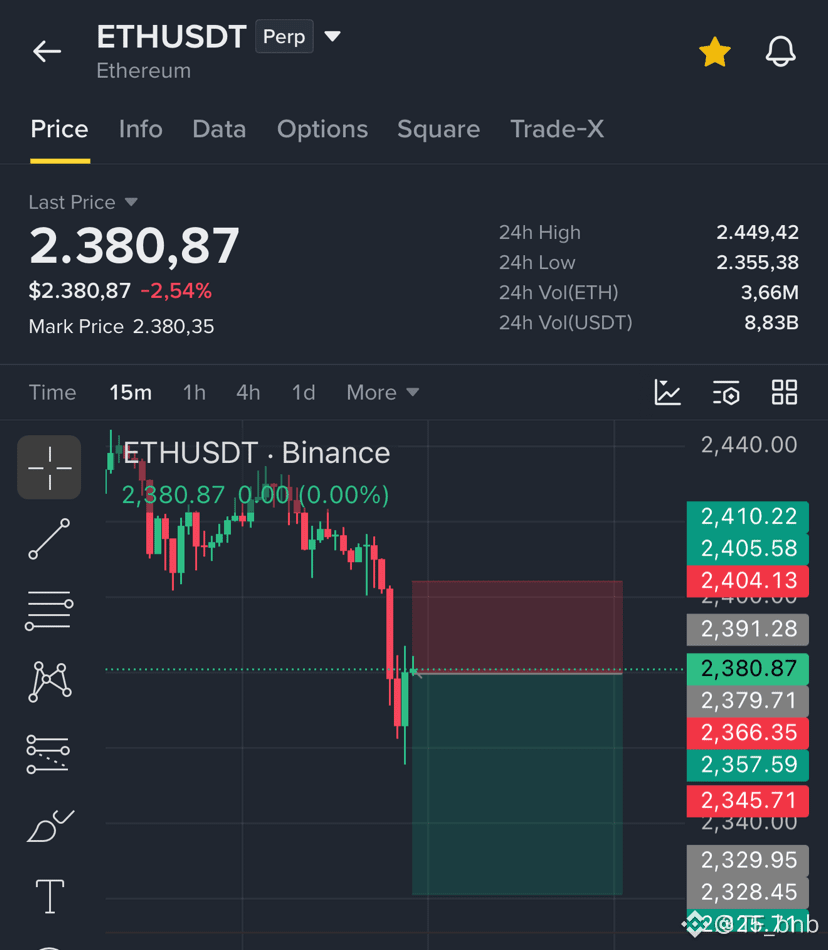The height and width of the screenshot is (950, 828).
Task: Click the 2,379.71 gray price label
Action: pyautogui.click(x=748, y=701)
